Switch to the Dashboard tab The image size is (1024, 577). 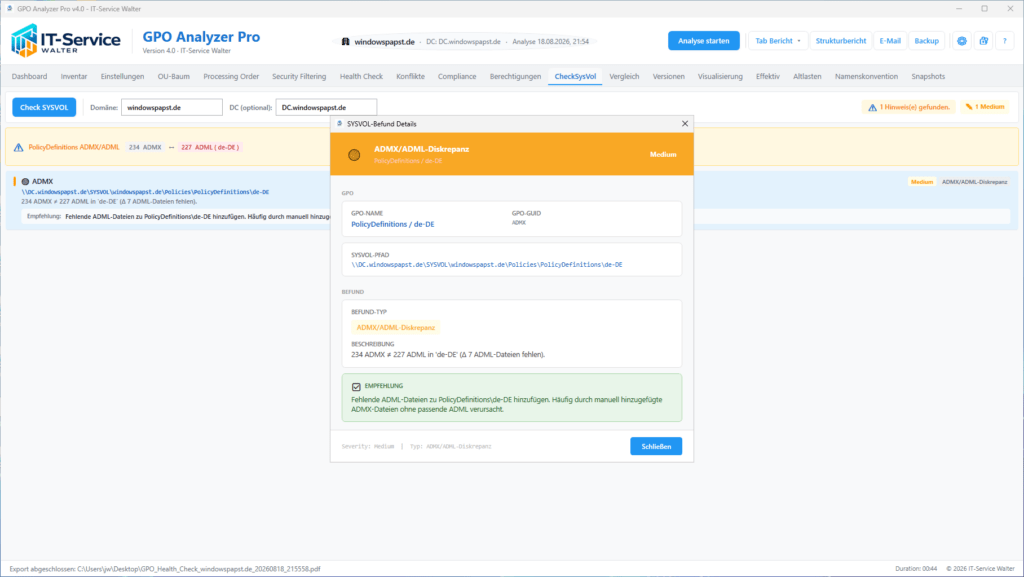pyautogui.click(x=29, y=76)
